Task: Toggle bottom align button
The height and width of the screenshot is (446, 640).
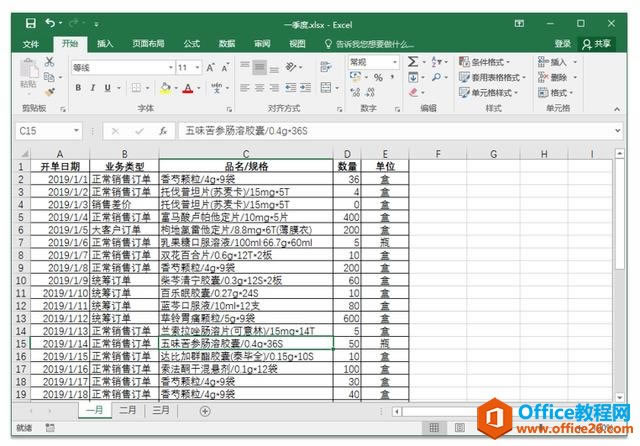Action: [x=274, y=69]
